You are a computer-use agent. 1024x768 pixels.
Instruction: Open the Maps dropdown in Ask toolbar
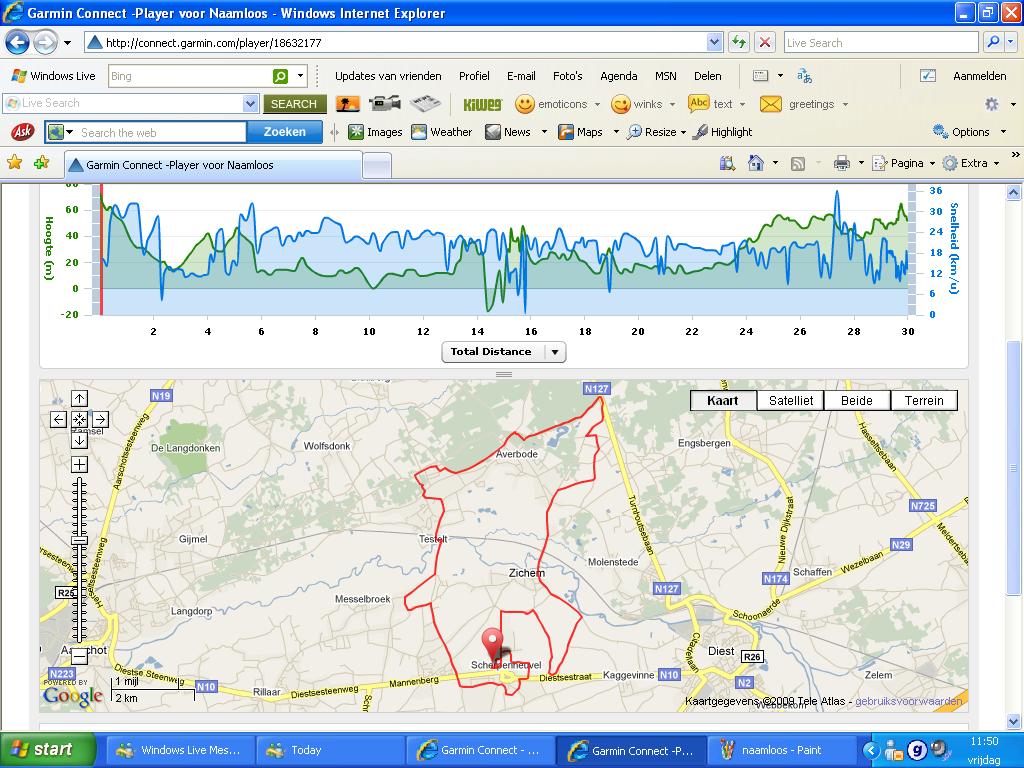point(616,132)
